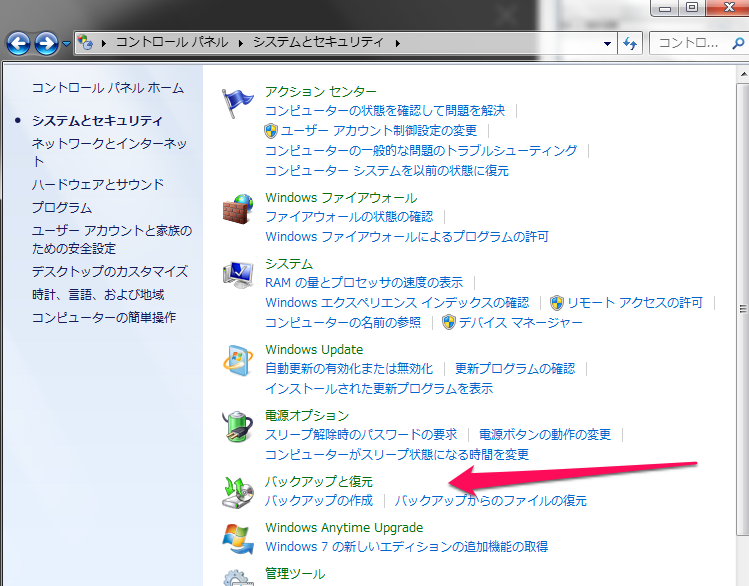Open コンピューターがスリープ状態になる時間を変更 link

click(x=397, y=455)
